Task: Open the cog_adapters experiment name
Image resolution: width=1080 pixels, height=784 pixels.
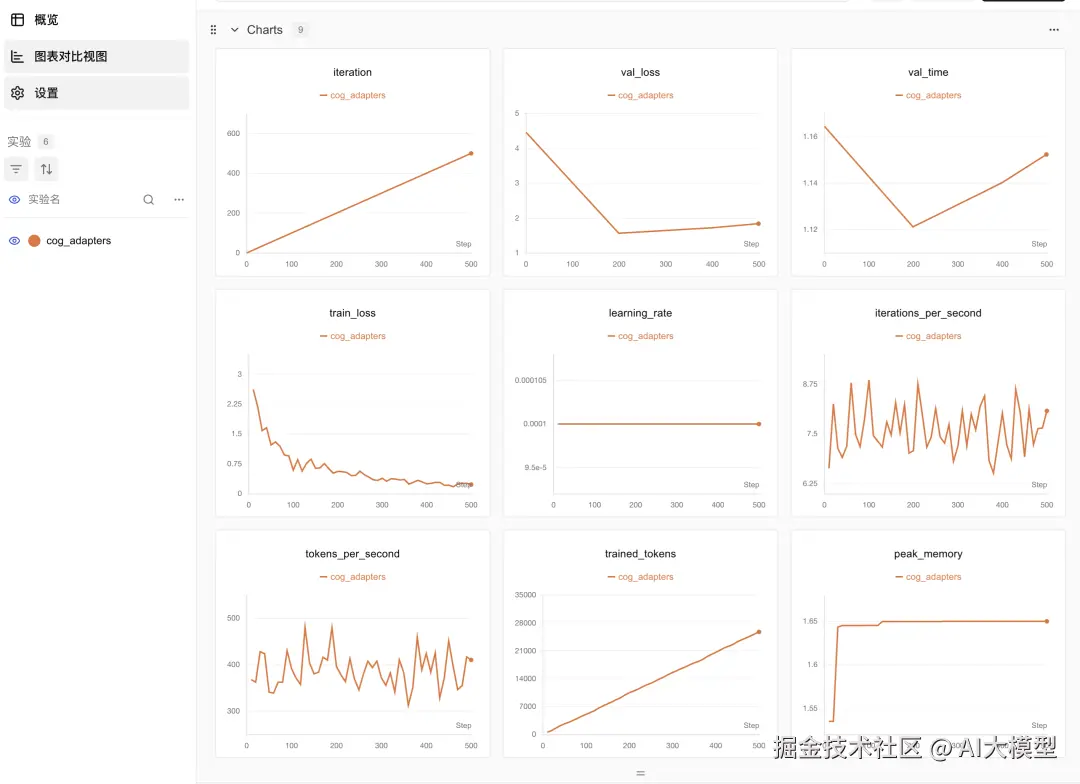Action: [x=79, y=240]
